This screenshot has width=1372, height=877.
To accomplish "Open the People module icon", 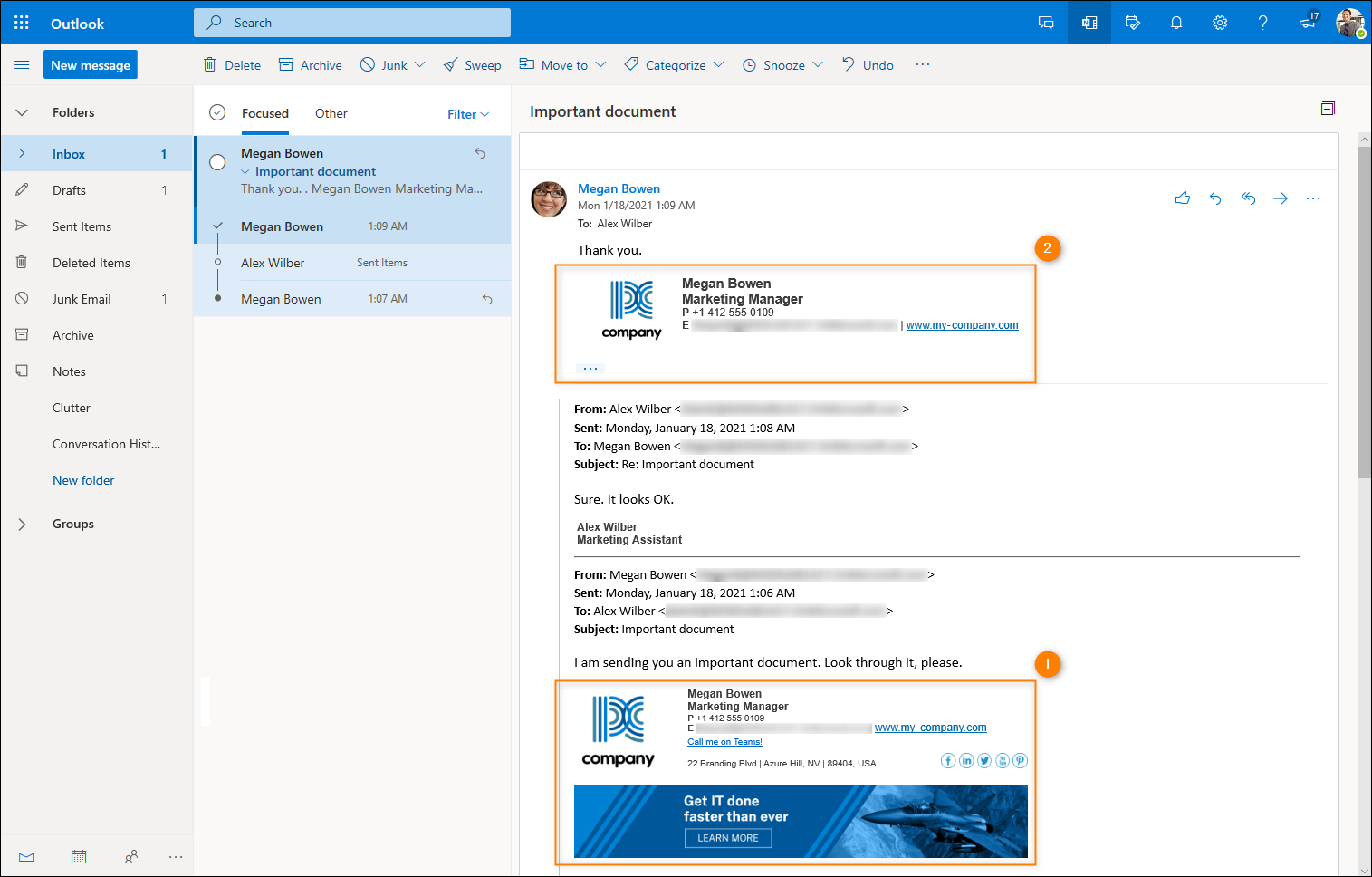I will (x=131, y=856).
